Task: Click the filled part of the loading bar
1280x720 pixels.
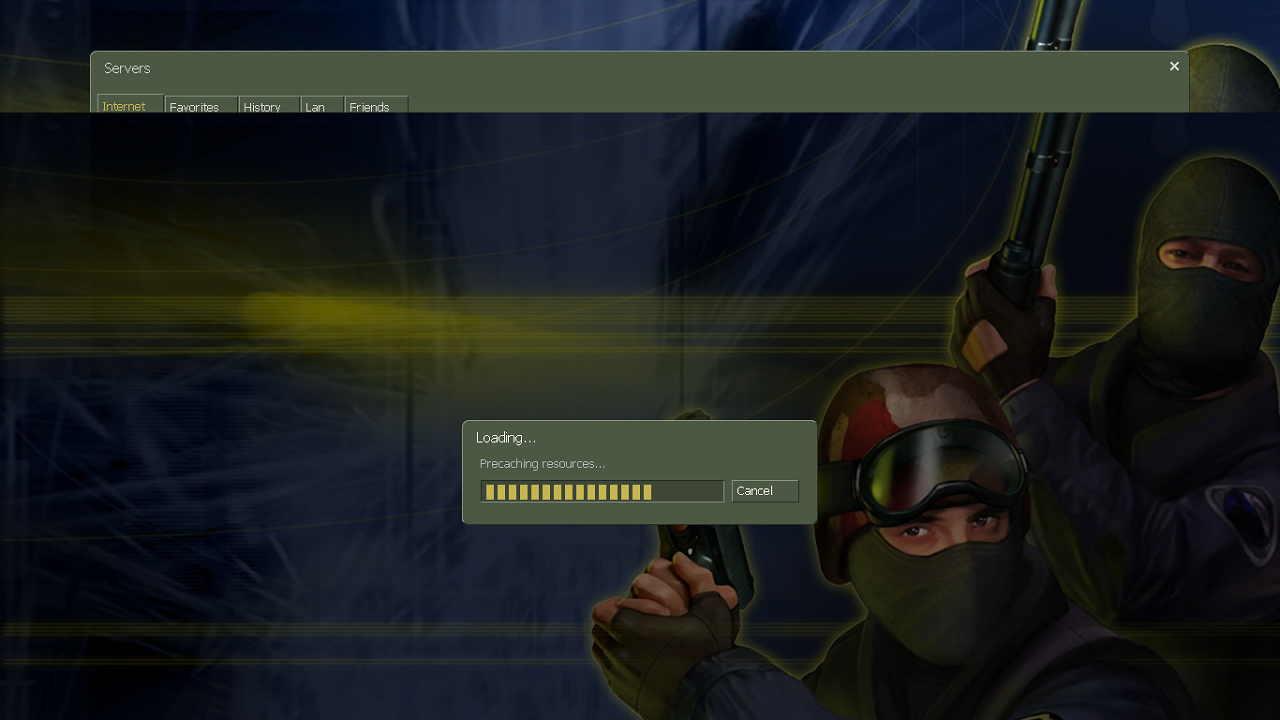Action: (x=567, y=491)
